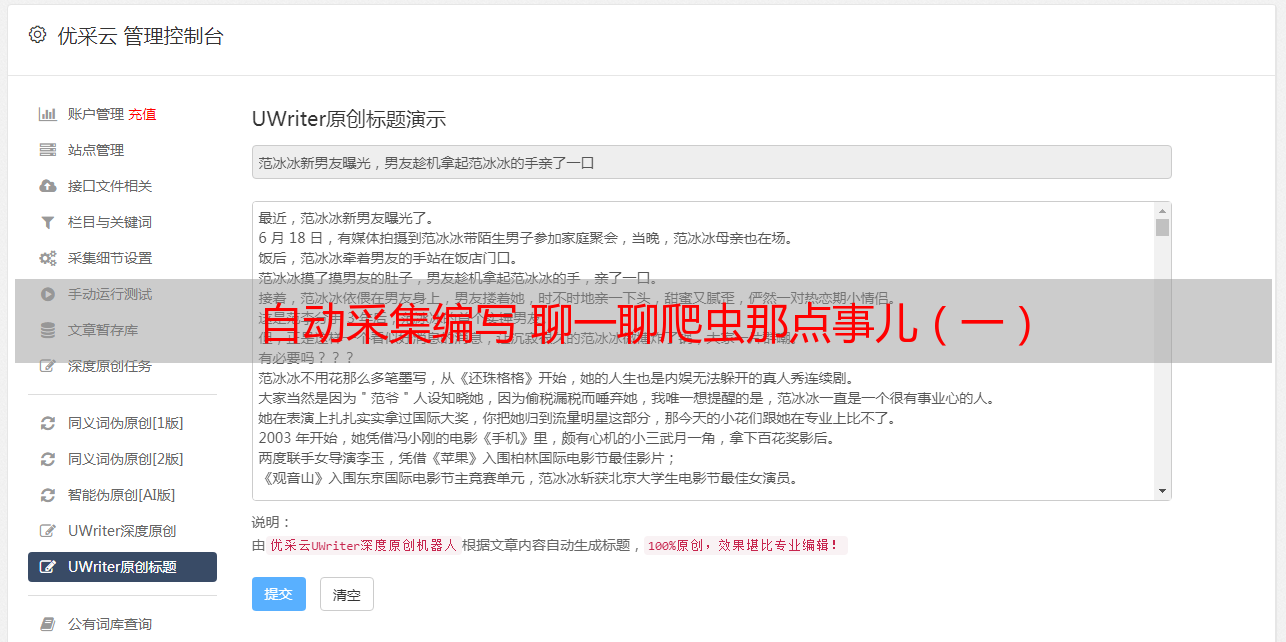
Task: Click the refresh icon for 同义词伪原创[2版]
Action: [47, 459]
